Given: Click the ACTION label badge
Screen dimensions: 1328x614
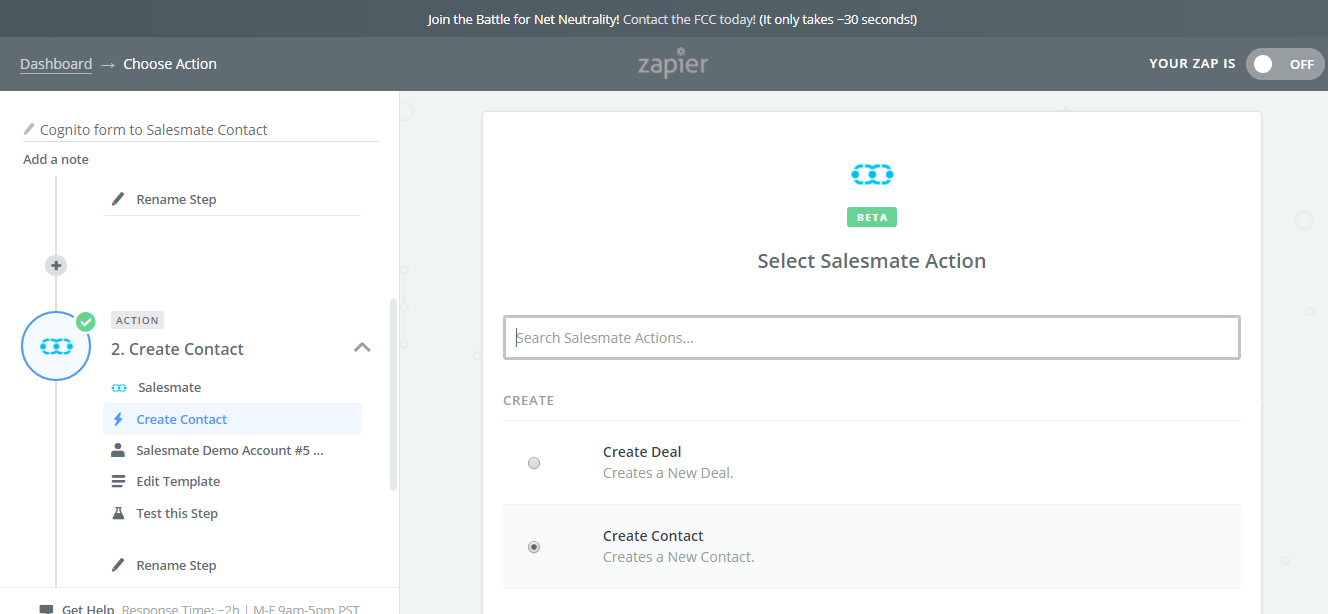Looking at the screenshot, I should coord(137,320).
